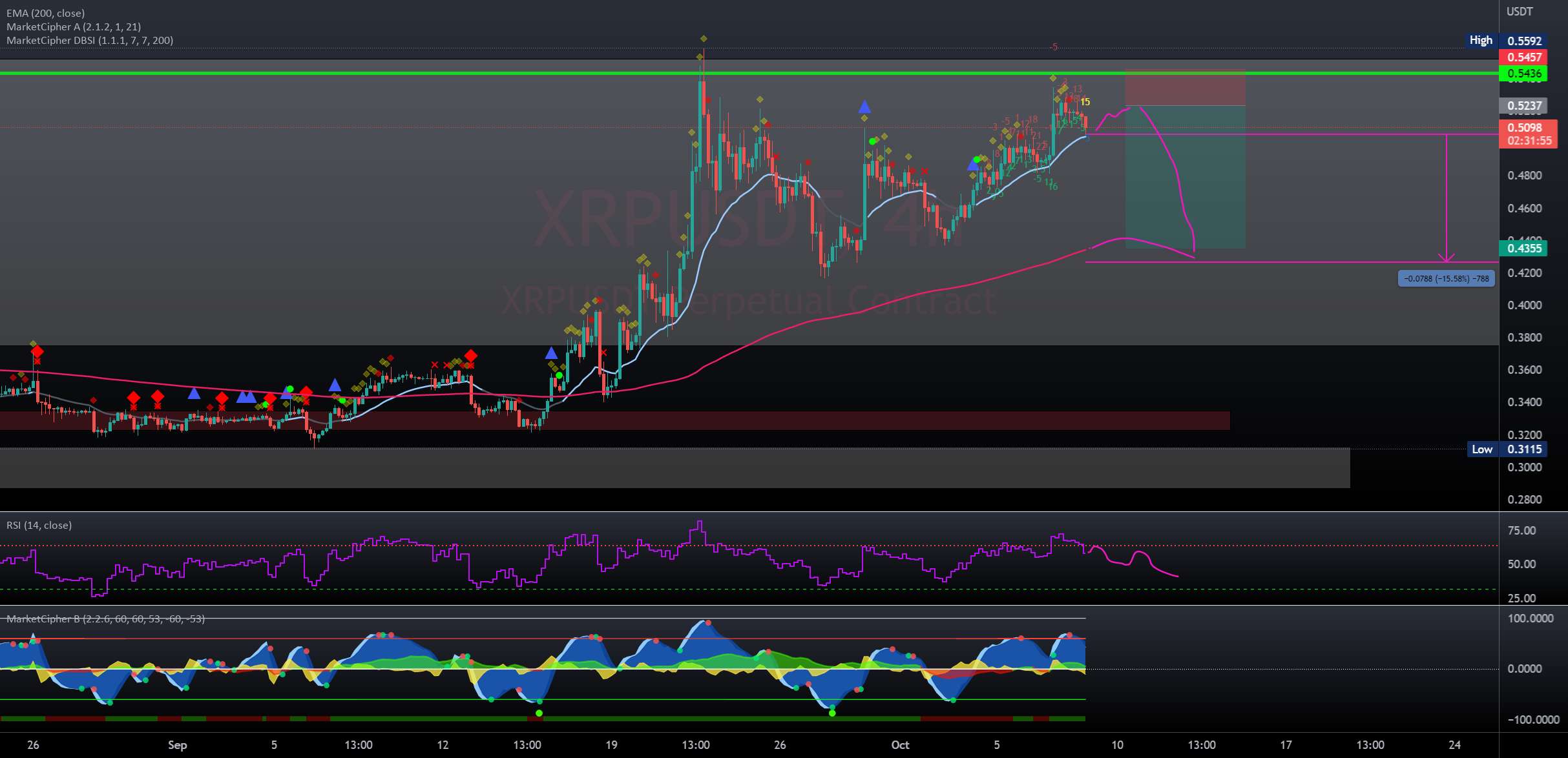Click the RSI (14, close) pane label
Image resolution: width=1568 pixels, height=758 pixels.
[39, 525]
